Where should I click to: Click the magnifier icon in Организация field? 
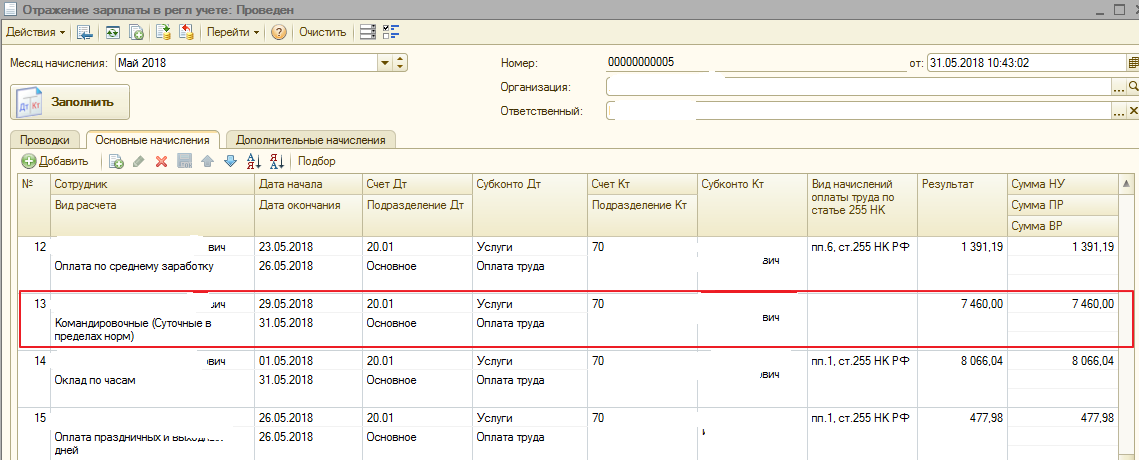coord(1133,87)
